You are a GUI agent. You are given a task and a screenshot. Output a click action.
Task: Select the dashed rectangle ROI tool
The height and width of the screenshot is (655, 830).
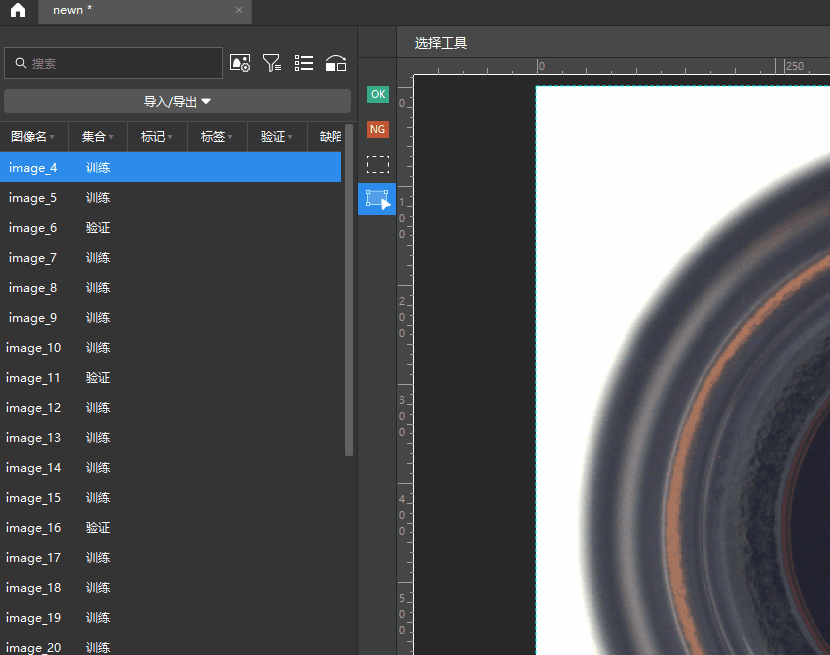377,164
